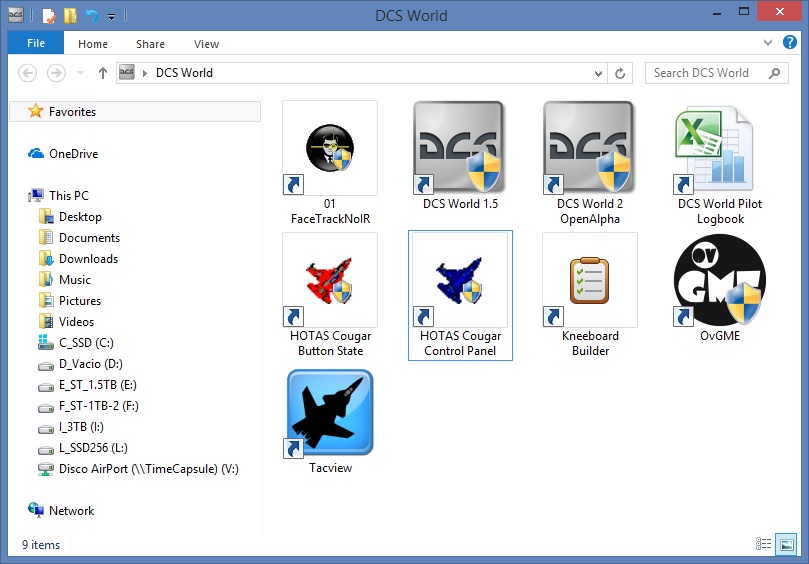Open the address bar history dropdown
Screen dimensions: 809x564
tap(598, 73)
